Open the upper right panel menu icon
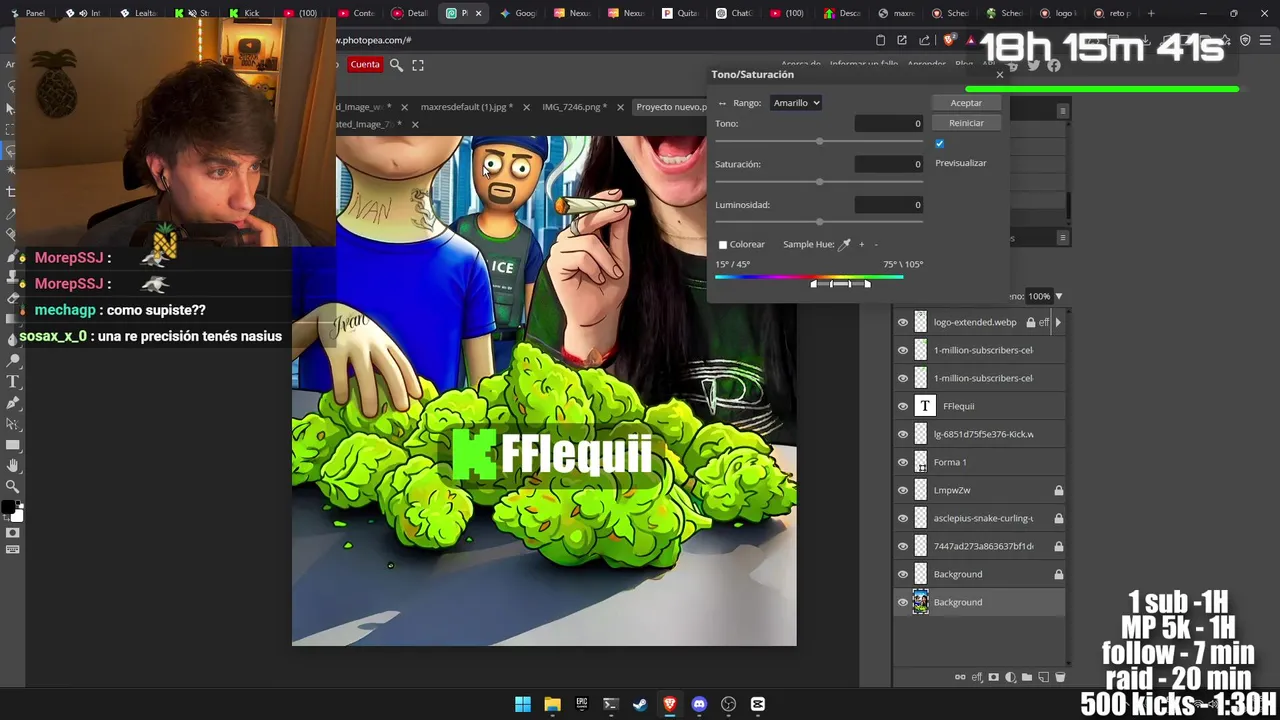 pos(1063,111)
